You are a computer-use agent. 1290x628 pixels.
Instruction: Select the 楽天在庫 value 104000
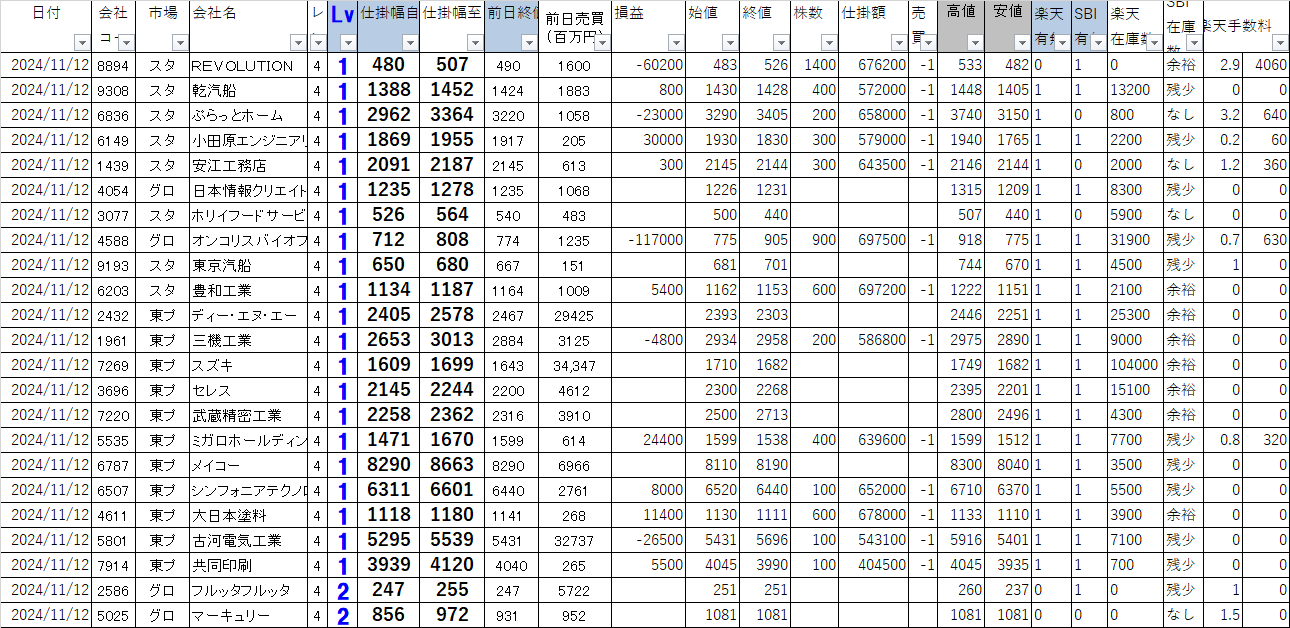(1136, 365)
